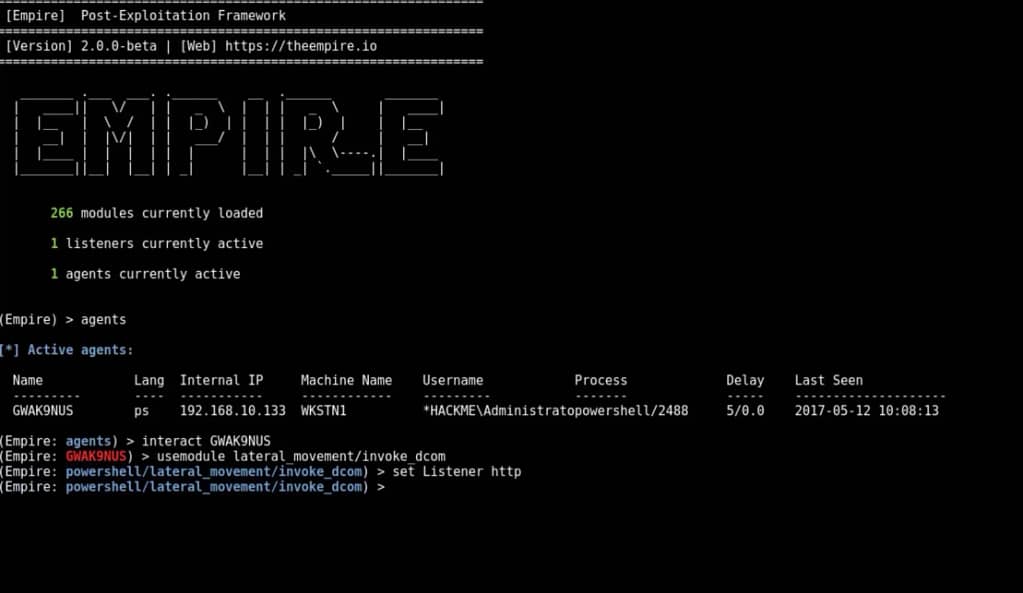This screenshot has width=1023, height=593.
Task: Click the blue "agents" prompt context label
Action: (89, 442)
